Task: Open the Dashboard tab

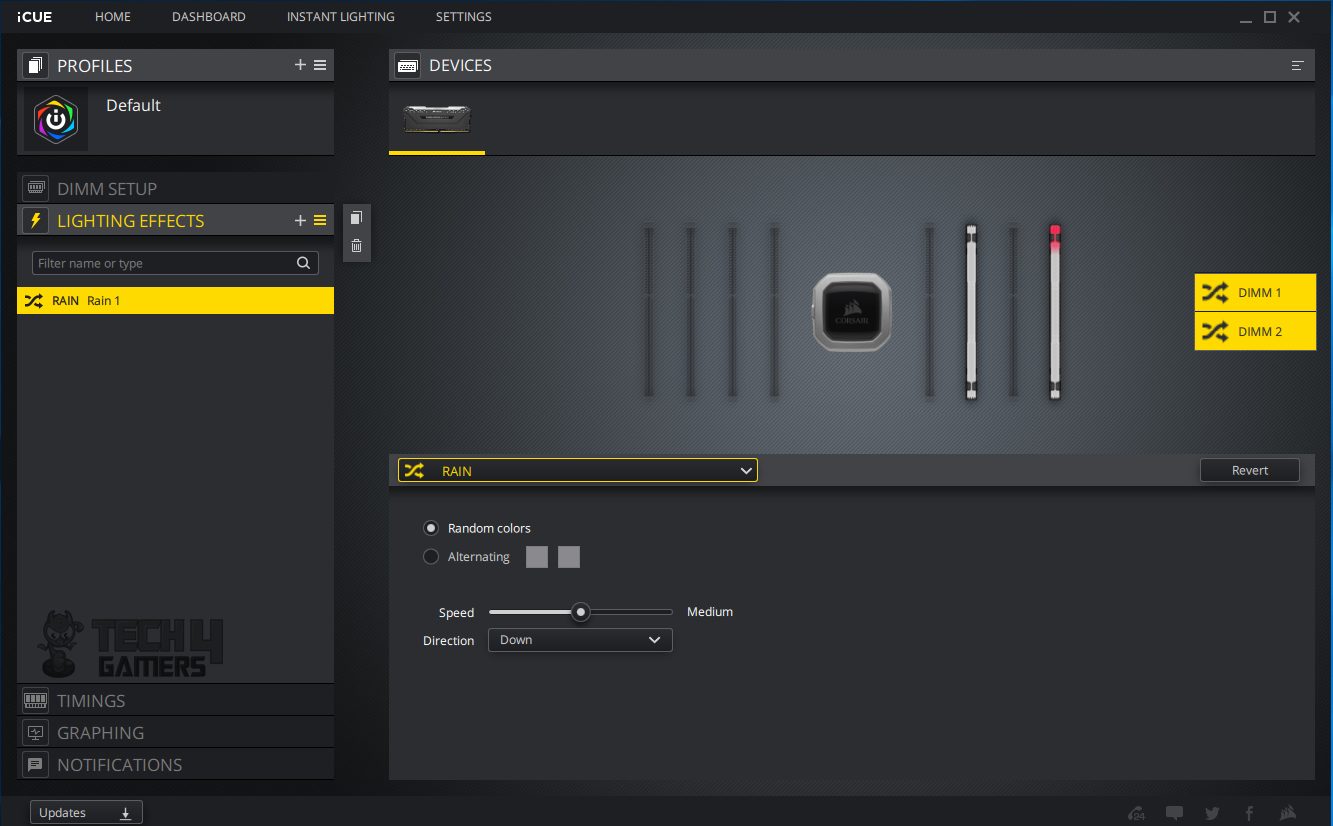Action: pyautogui.click(x=209, y=17)
